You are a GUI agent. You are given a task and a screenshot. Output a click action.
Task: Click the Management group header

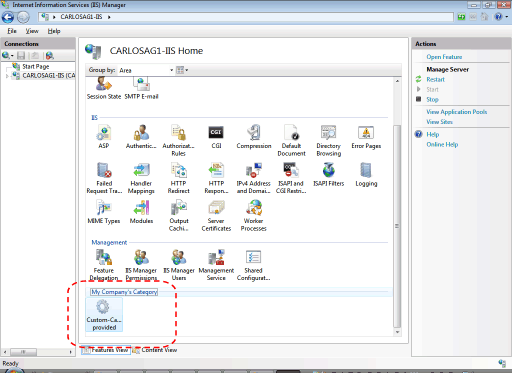pyautogui.click(x=109, y=242)
